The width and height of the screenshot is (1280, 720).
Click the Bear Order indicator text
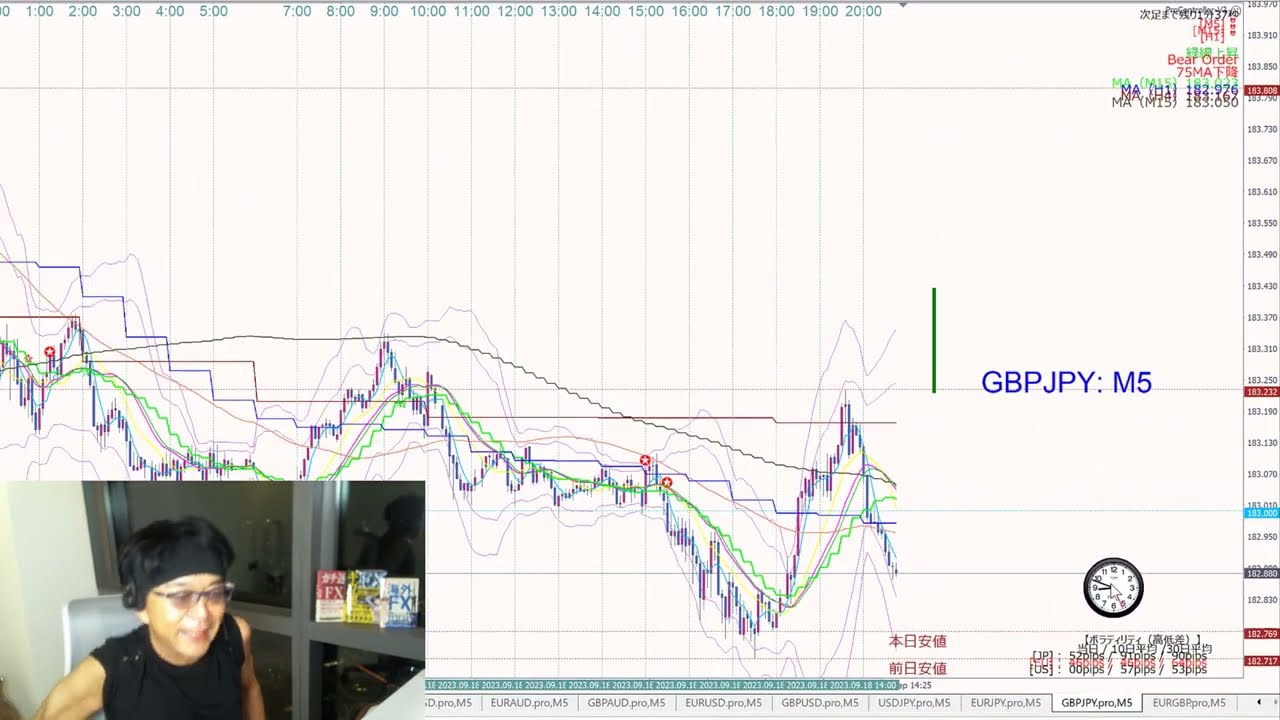click(x=1202, y=60)
